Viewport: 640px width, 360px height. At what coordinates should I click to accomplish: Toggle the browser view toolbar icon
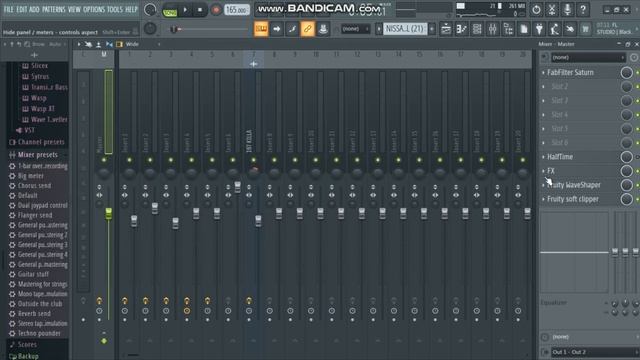(x=508, y=29)
